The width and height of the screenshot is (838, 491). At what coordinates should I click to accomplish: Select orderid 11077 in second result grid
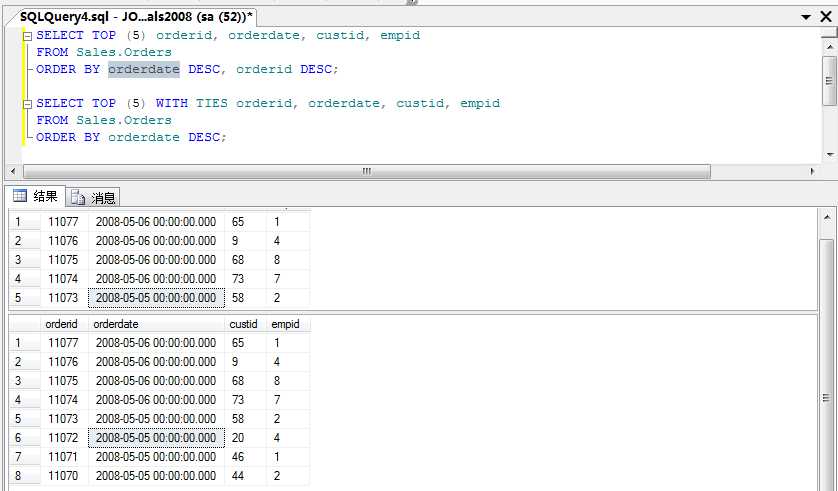pos(64,343)
